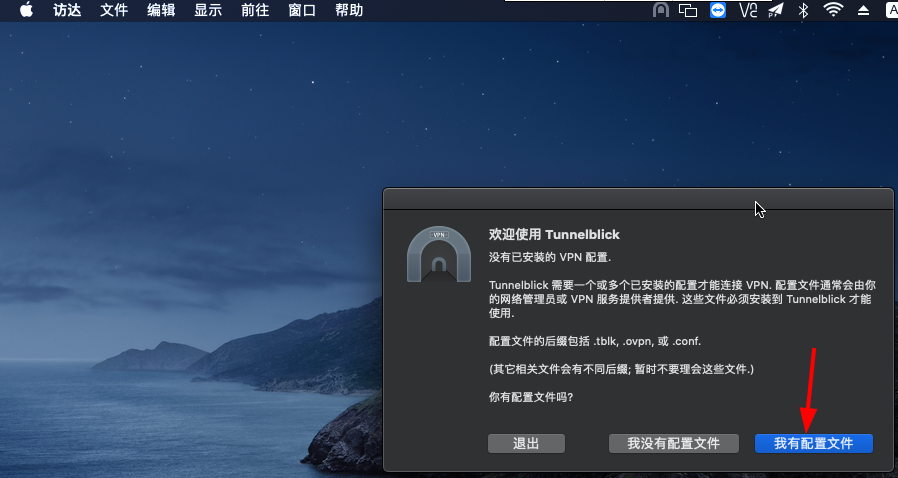Click the Tunnelblick tunnel icon in menu bar
Screen dimensions: 898x478
(661, 10)
